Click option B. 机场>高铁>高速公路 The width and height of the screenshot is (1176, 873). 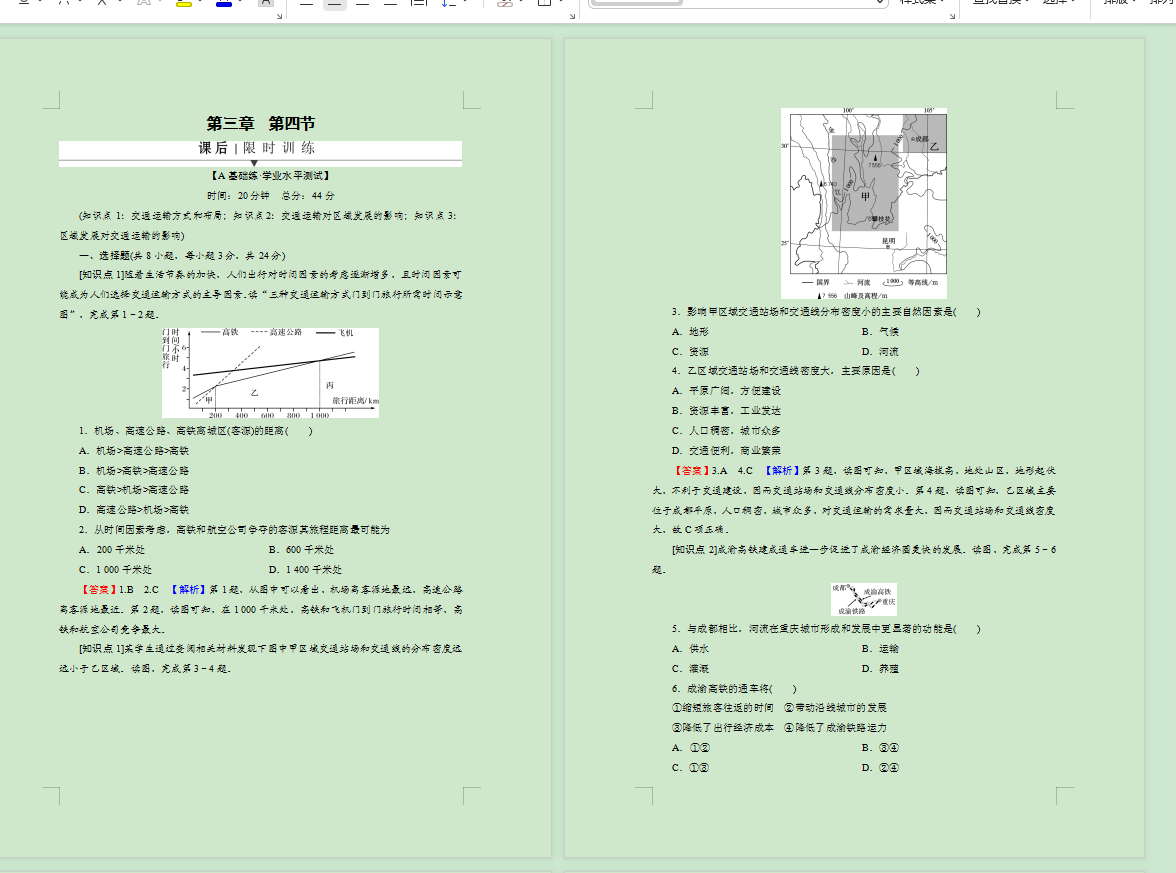(x=134, y=471)
